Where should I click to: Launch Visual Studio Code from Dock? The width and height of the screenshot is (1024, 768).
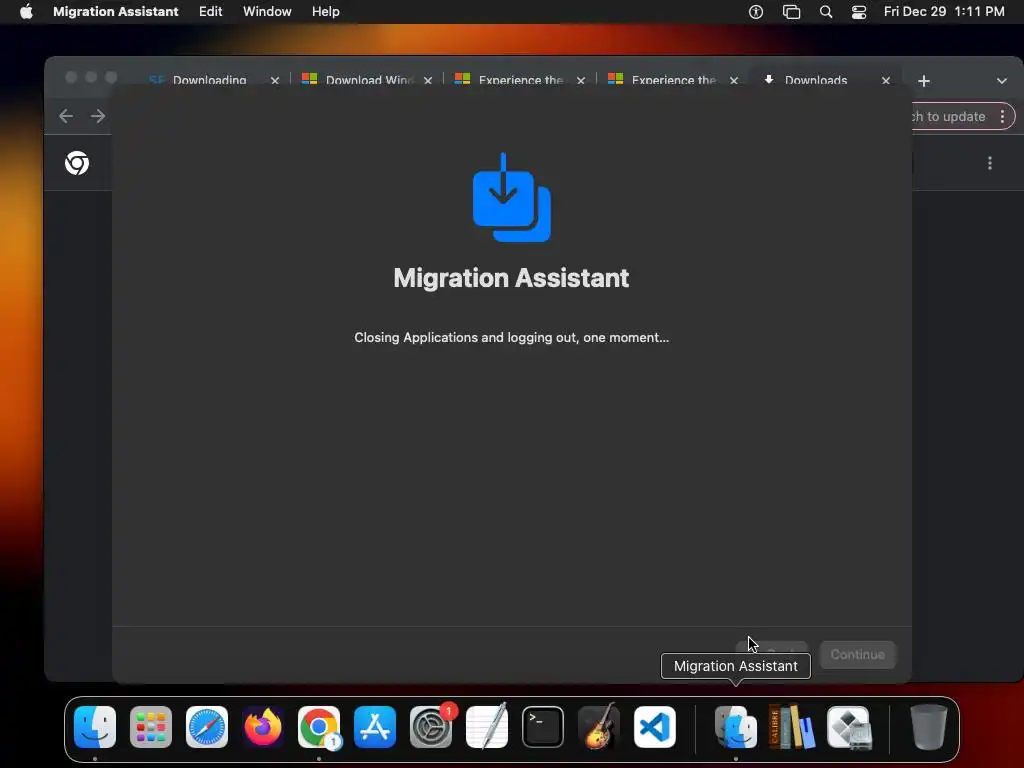655,727
